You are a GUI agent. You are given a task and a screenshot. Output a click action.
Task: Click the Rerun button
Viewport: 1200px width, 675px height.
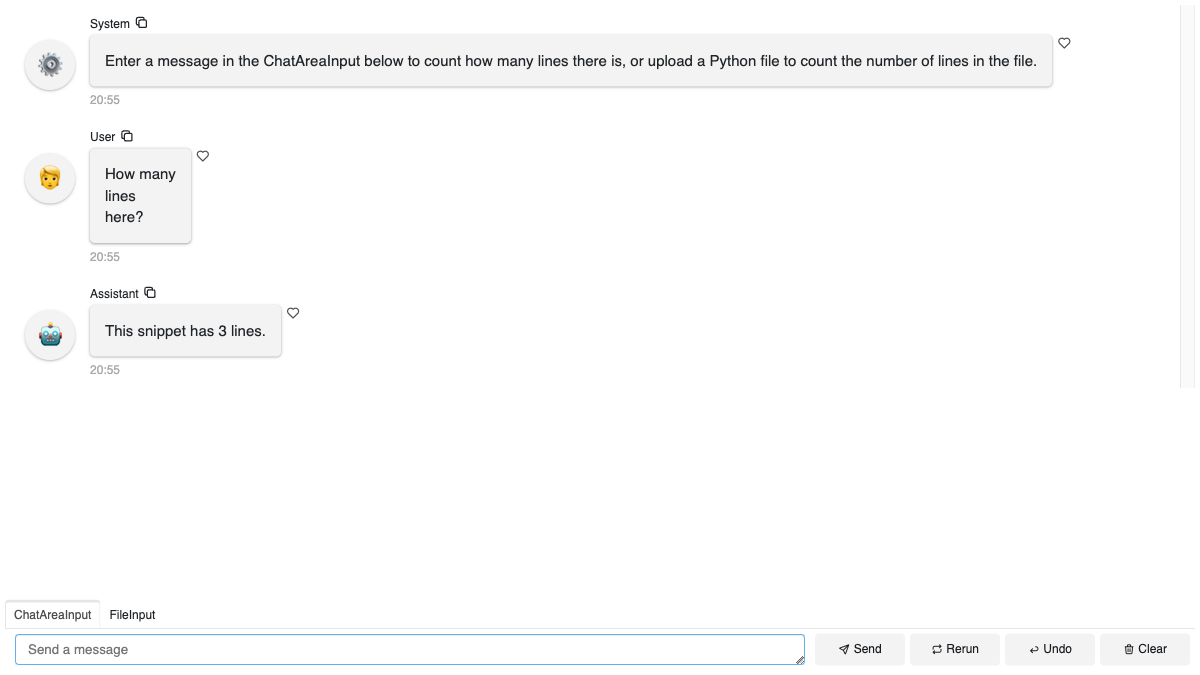click(x=955, y=649)
